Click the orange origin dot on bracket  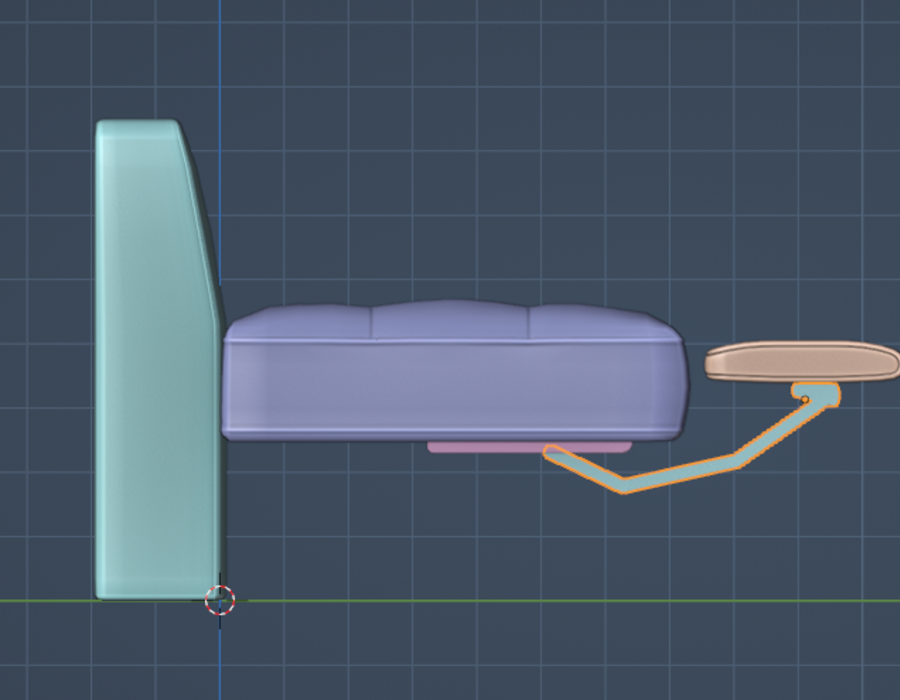click(805, 399)
